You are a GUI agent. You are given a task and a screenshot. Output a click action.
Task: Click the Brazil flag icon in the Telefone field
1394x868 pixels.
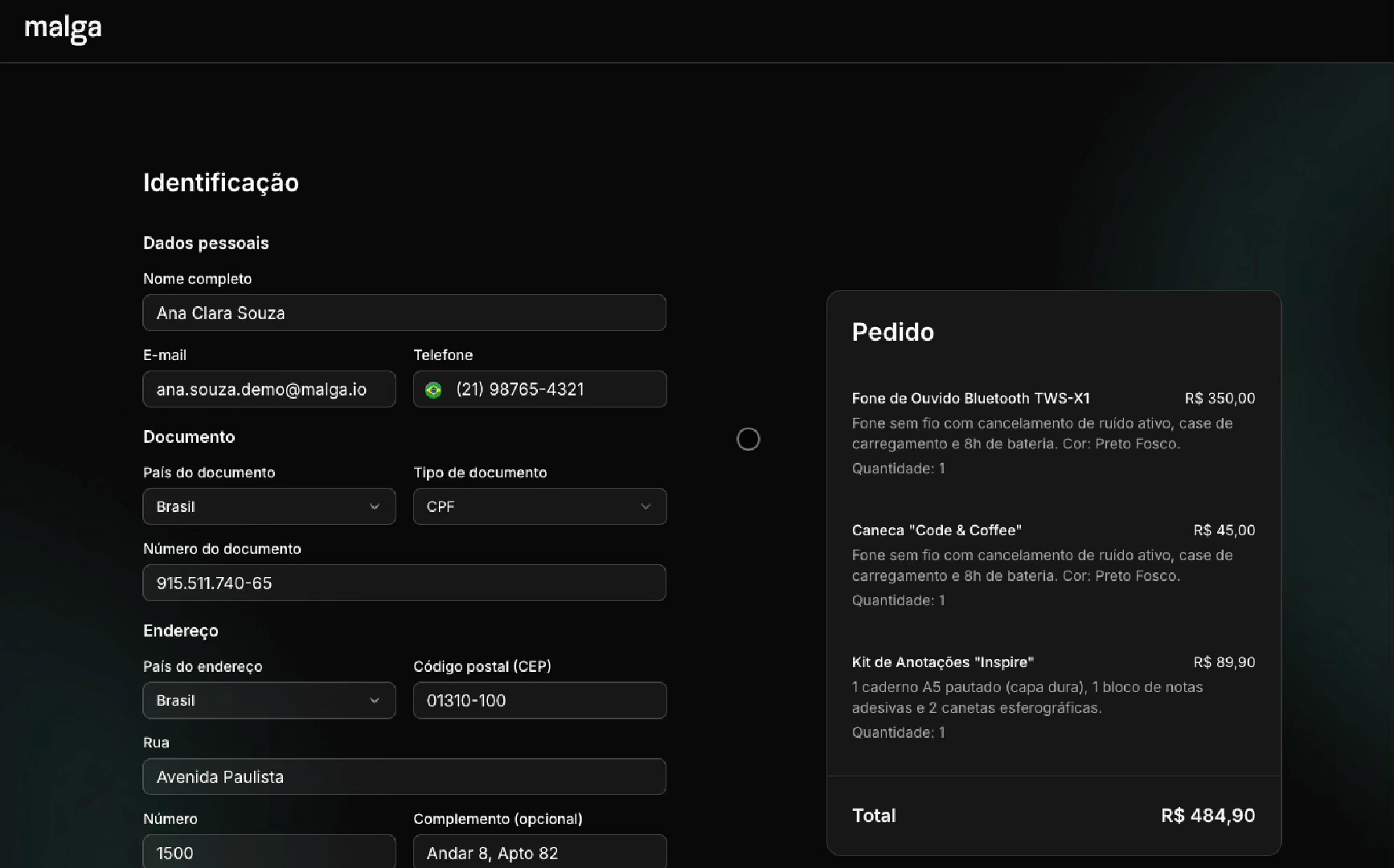[x=433, y=390]
